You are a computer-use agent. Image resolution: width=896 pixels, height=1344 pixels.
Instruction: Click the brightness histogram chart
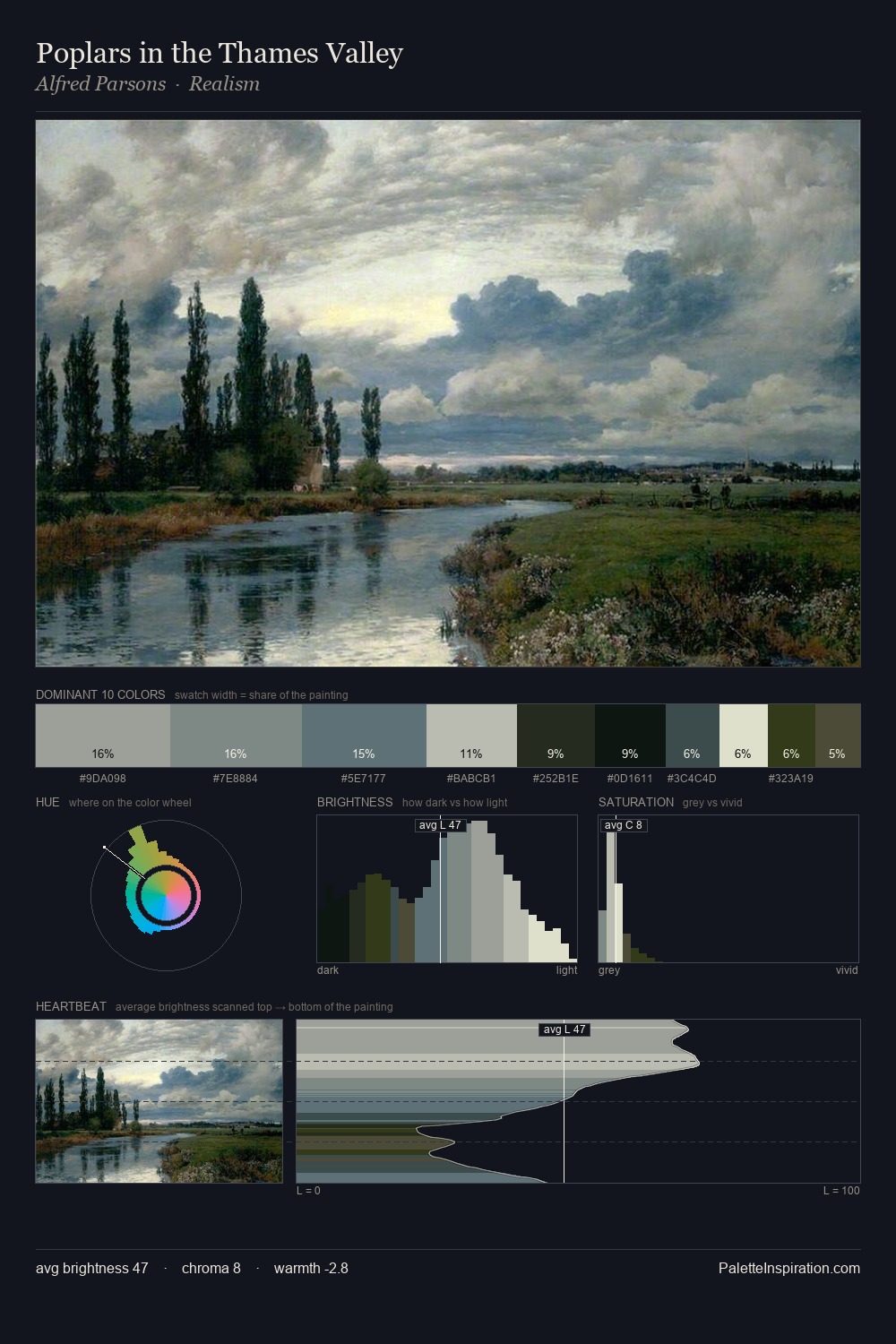447,889
